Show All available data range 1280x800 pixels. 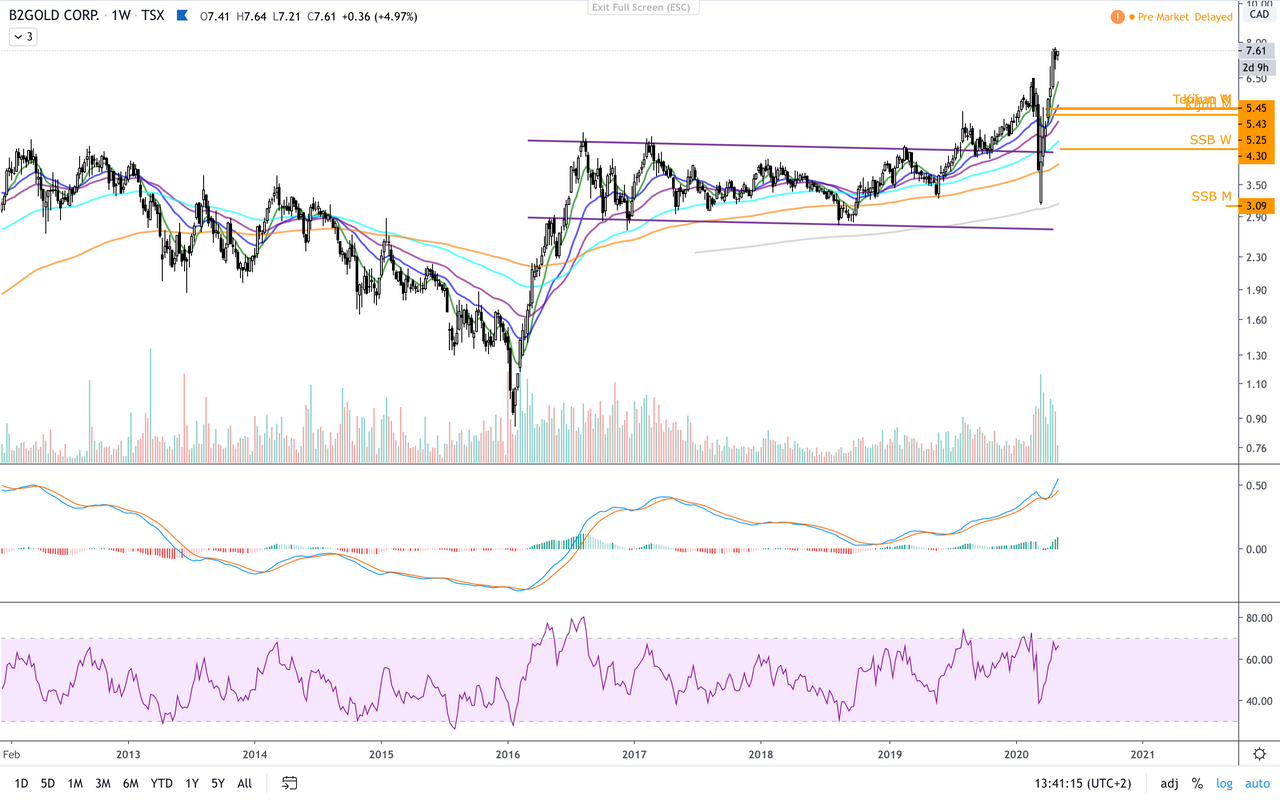click(245, 783)
